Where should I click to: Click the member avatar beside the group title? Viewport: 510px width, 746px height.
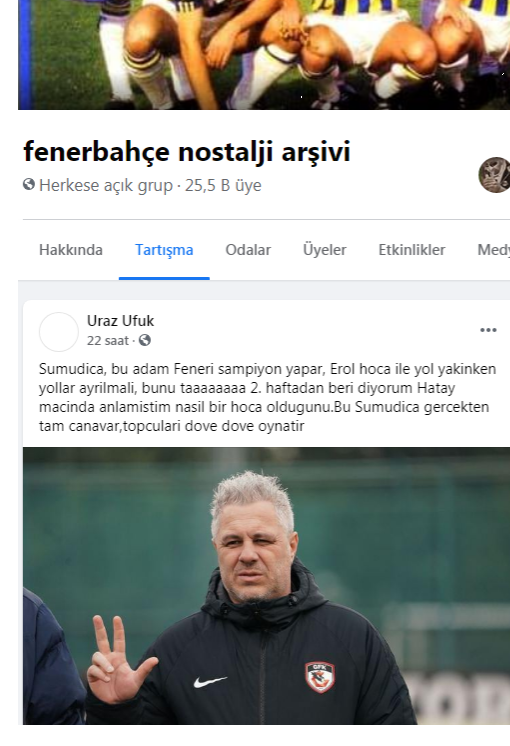tap(494, 175)
